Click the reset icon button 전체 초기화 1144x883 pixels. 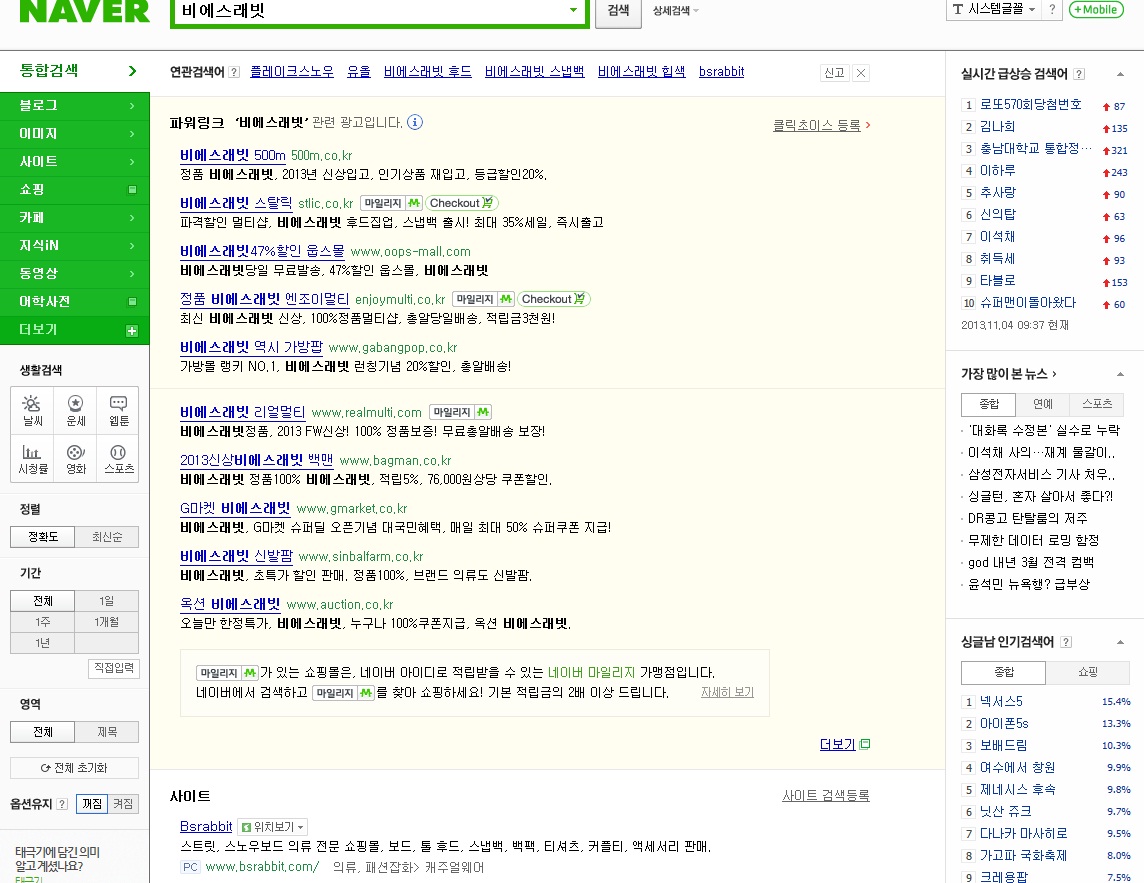click(x=74, y=768)
